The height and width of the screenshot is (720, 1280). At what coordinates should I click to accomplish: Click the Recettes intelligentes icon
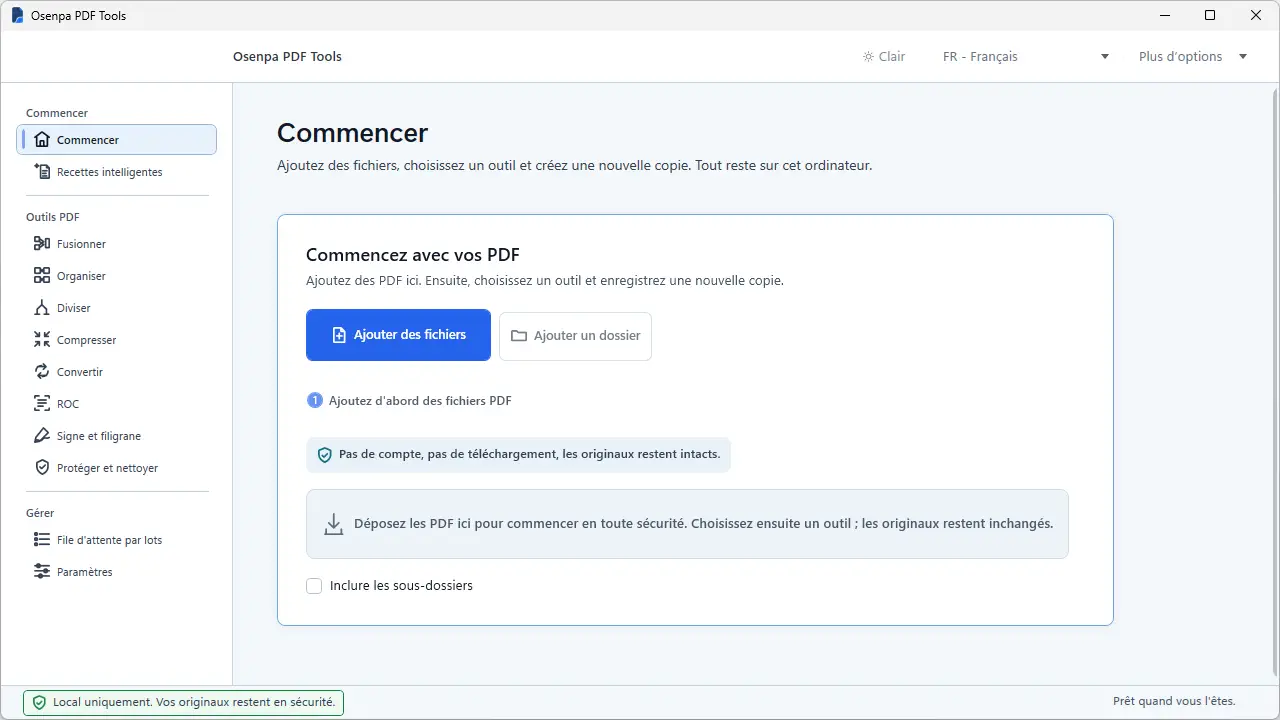point(42,172)
